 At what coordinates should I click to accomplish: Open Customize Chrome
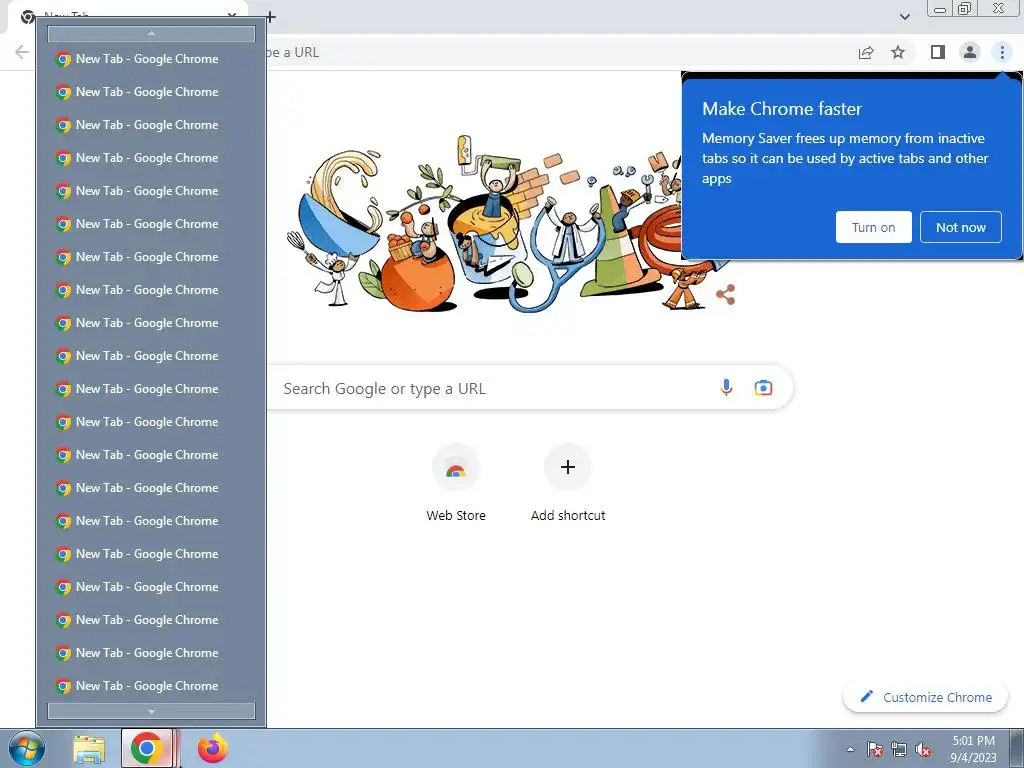click(926, 697)
